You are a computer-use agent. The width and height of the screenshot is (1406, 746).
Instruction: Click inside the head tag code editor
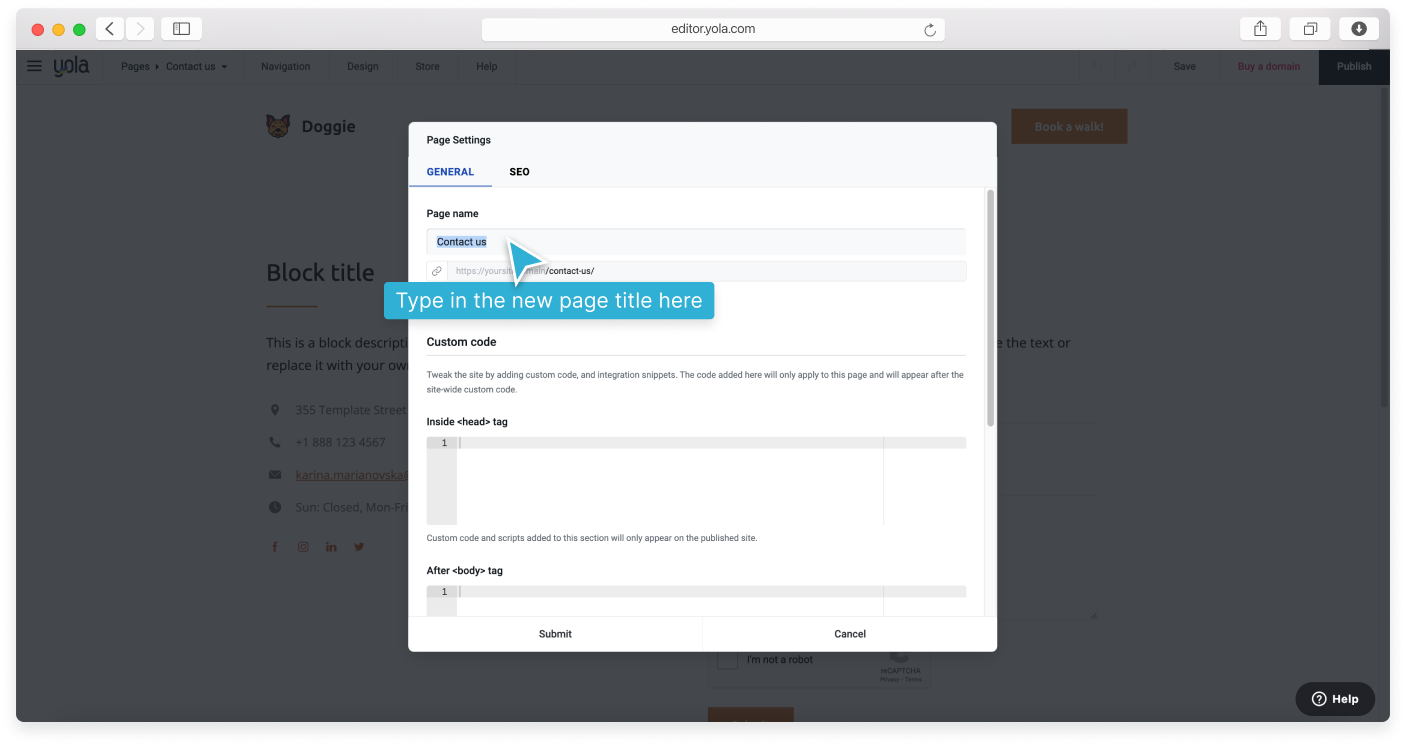pyautogui.click(x=670, y=480)
